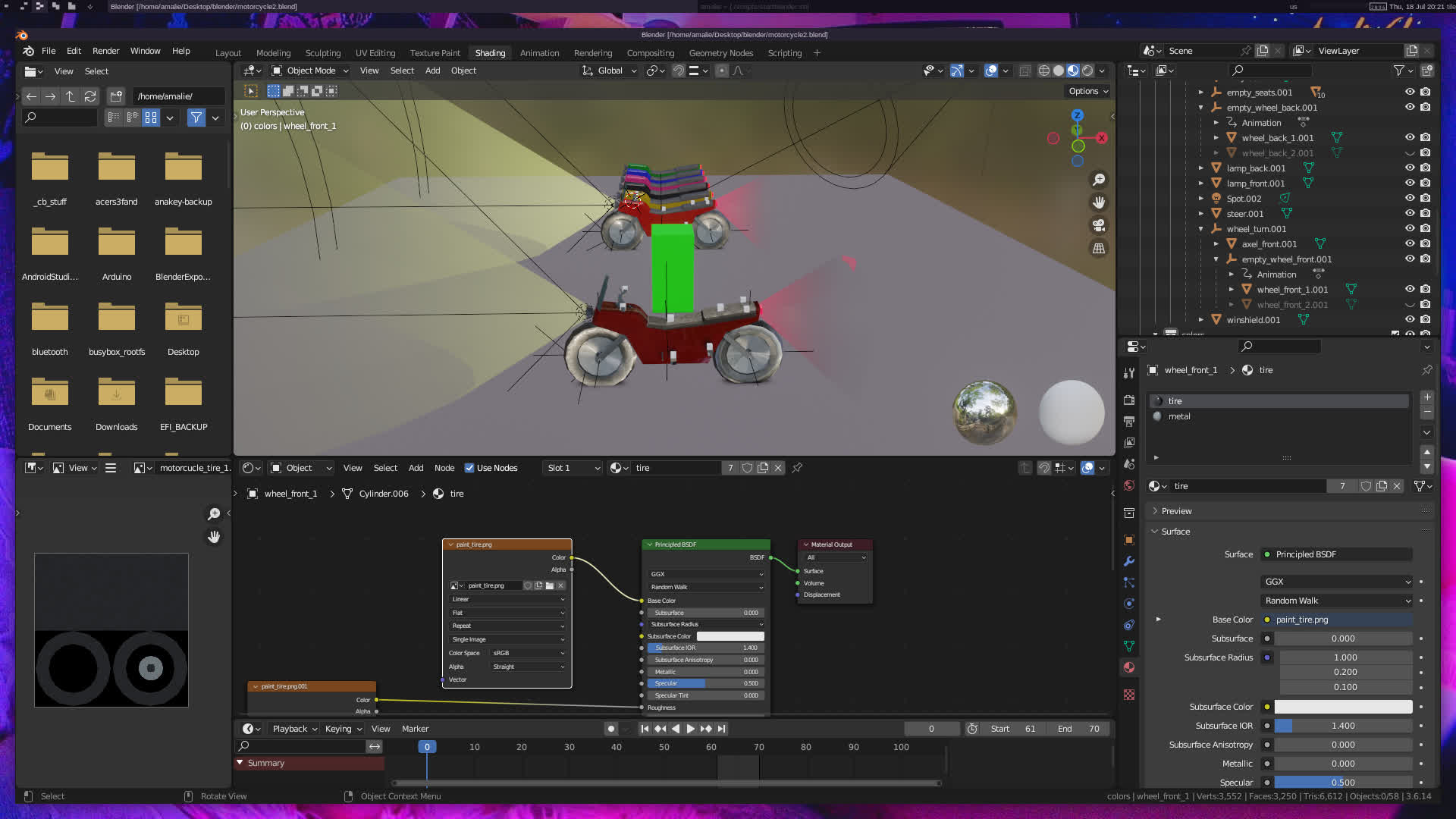The height and width of the screenshot is (819, 1456).
Task: Collapse the wheel_turn.001 tree item
Action: pyautogui.click(x=1201, y=229)
